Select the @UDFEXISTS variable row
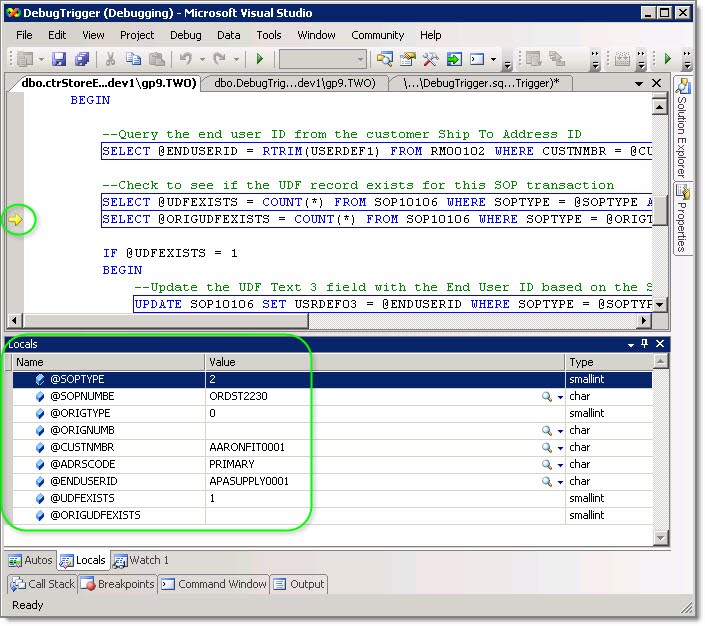This screenshot has height=626, width=705. point(332,499)
